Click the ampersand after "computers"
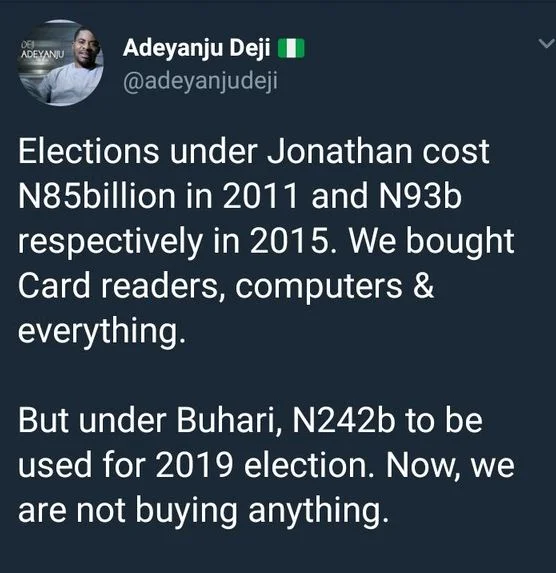556x573 pixels. point(424,286)
